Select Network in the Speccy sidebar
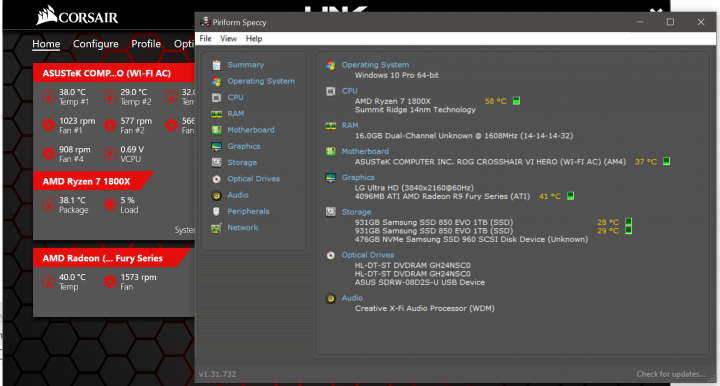The image size is (720, 386). (x=242, y=228)
